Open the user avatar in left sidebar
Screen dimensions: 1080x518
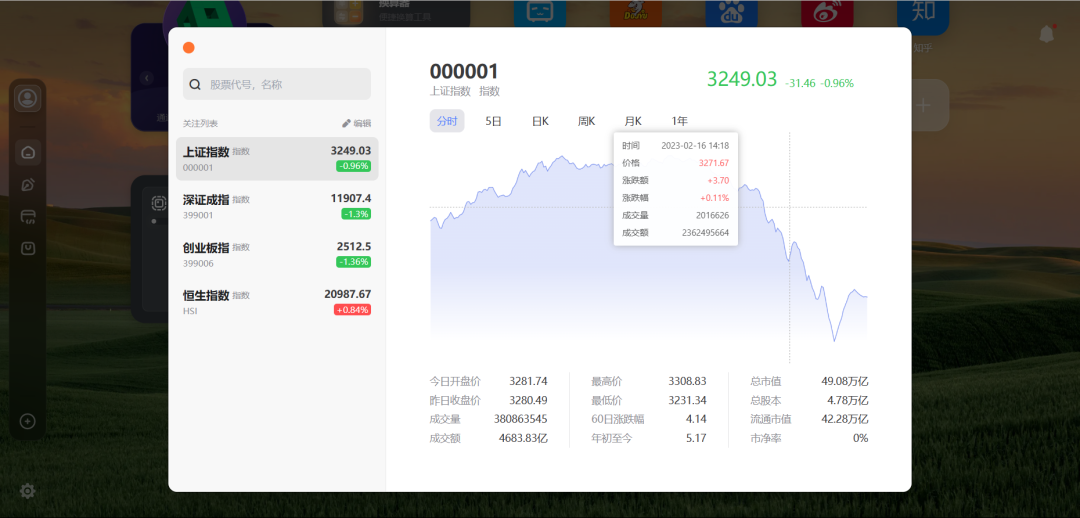click(28, 99)
